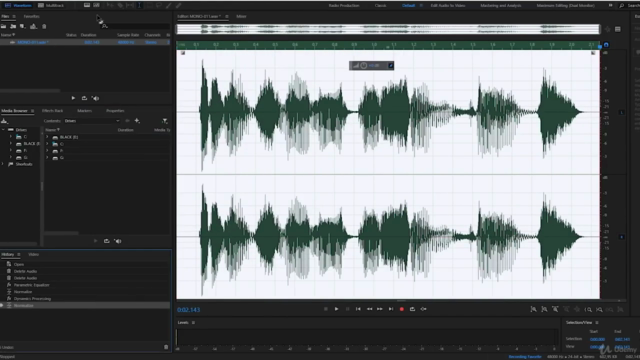Collapse the Drives tree node
The image size is (640, 360).
coord(3,130)
